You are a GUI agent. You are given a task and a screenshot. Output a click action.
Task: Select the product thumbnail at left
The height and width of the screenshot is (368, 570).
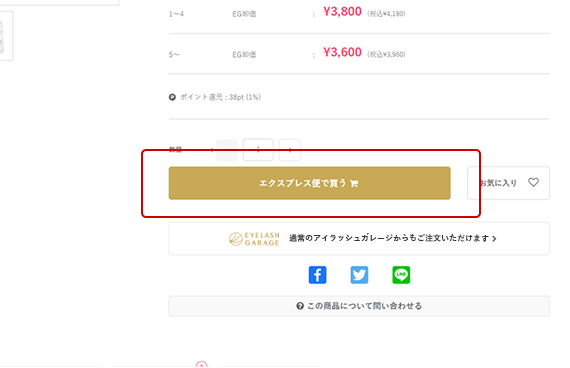(x=5, y=36)
